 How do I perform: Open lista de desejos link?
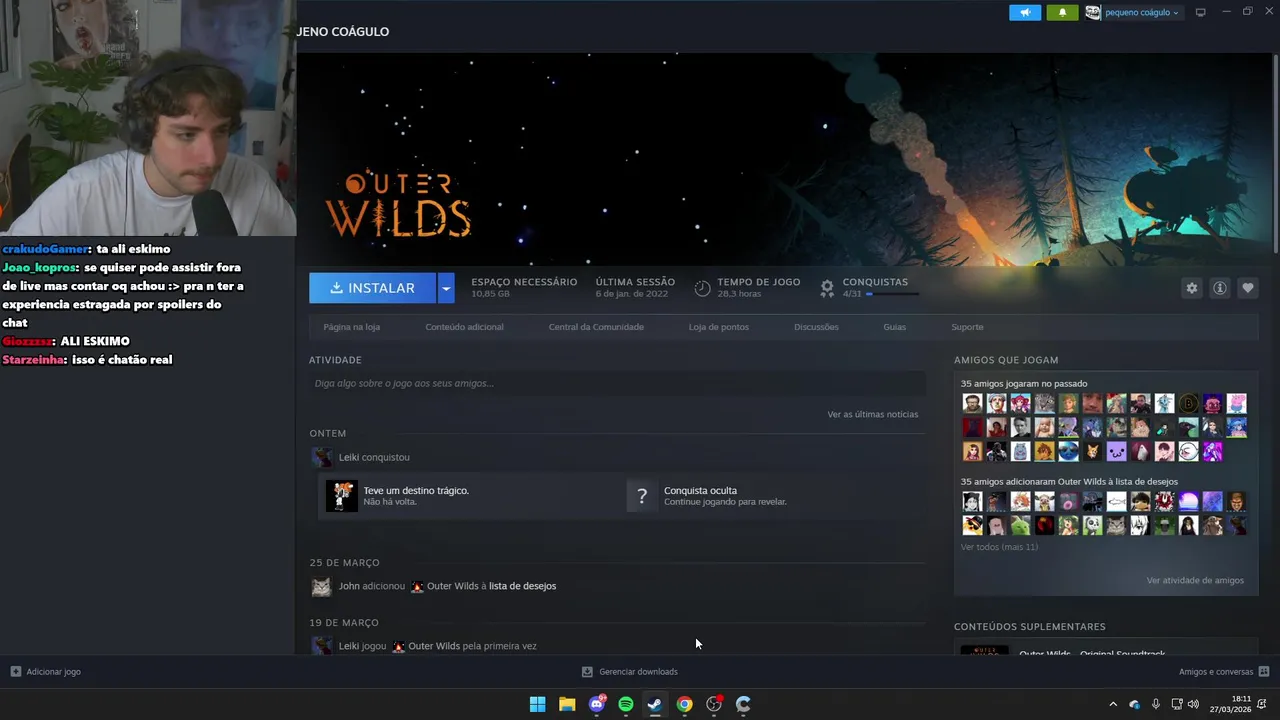[522, 586]
